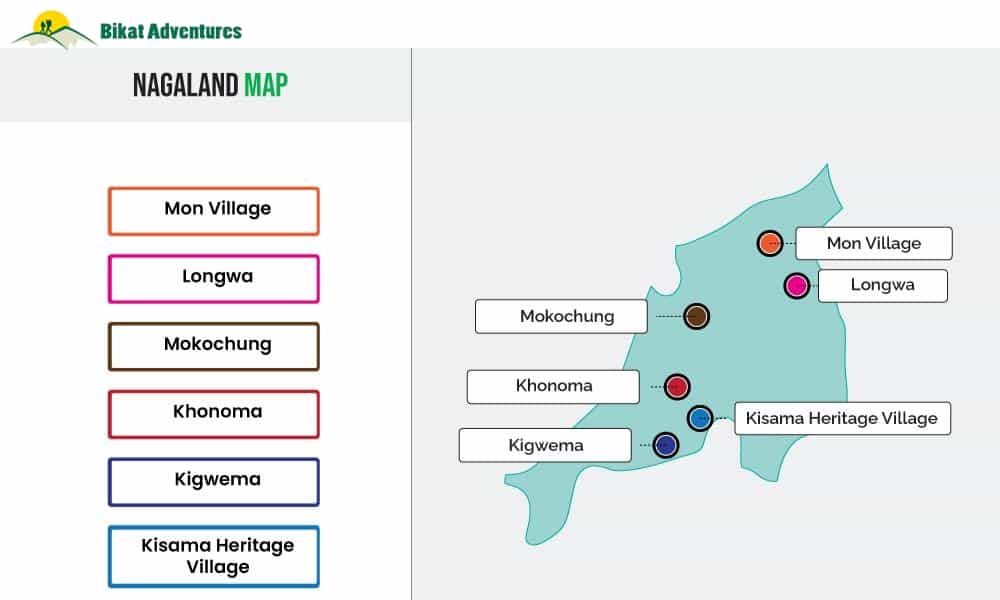Click the orange Mon Village map marker
The image size is (1000, 600).
click(x=770, y=243)
